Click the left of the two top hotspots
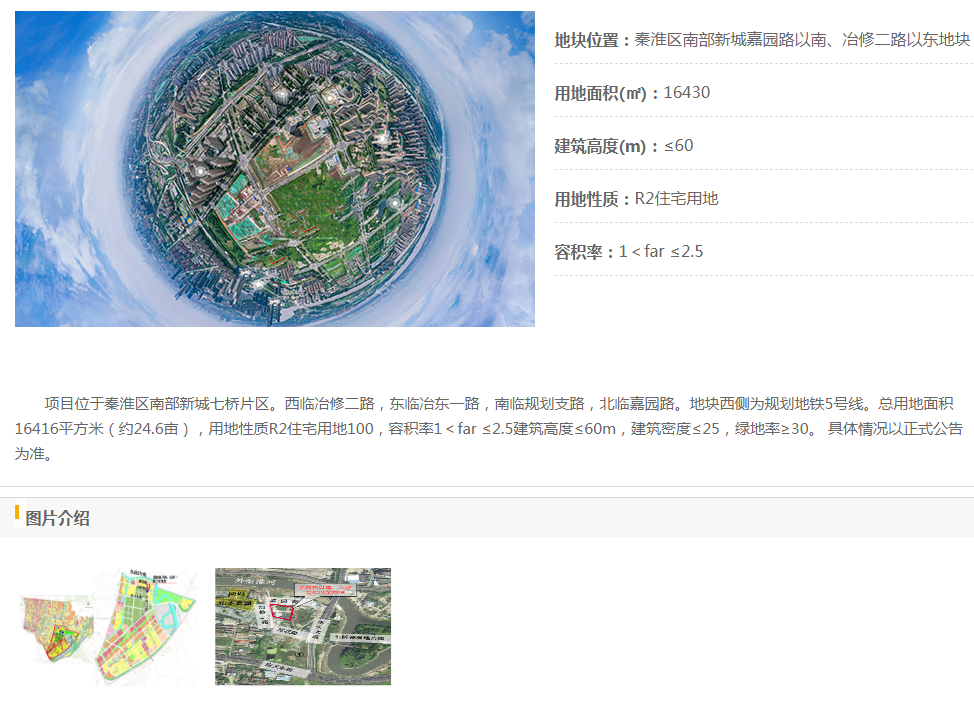This screenshot has height=704, width=974. (x=283, y=94)
